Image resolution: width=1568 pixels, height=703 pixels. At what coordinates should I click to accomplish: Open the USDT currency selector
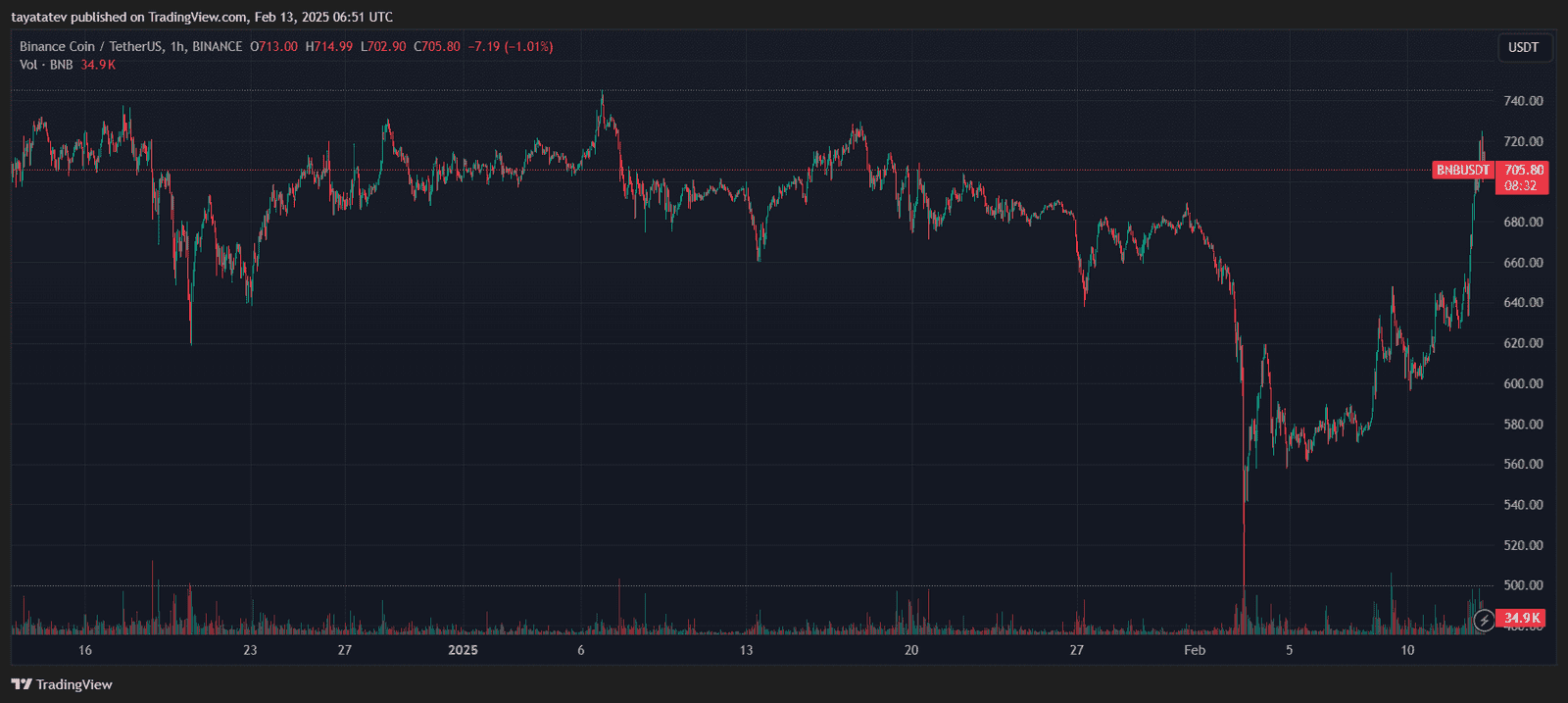point(1523,47)
